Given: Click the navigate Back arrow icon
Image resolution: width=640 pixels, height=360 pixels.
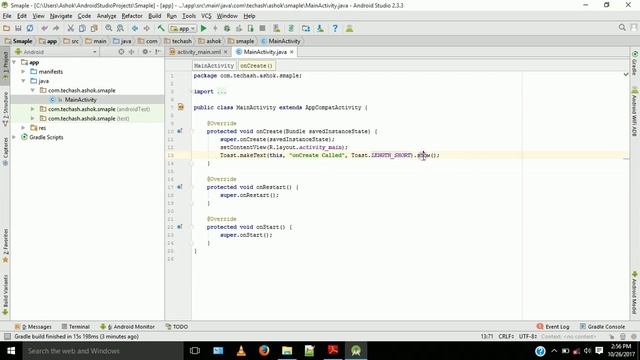Looking at the screenshot, I should pyautogui.click(x=135, y=28).
